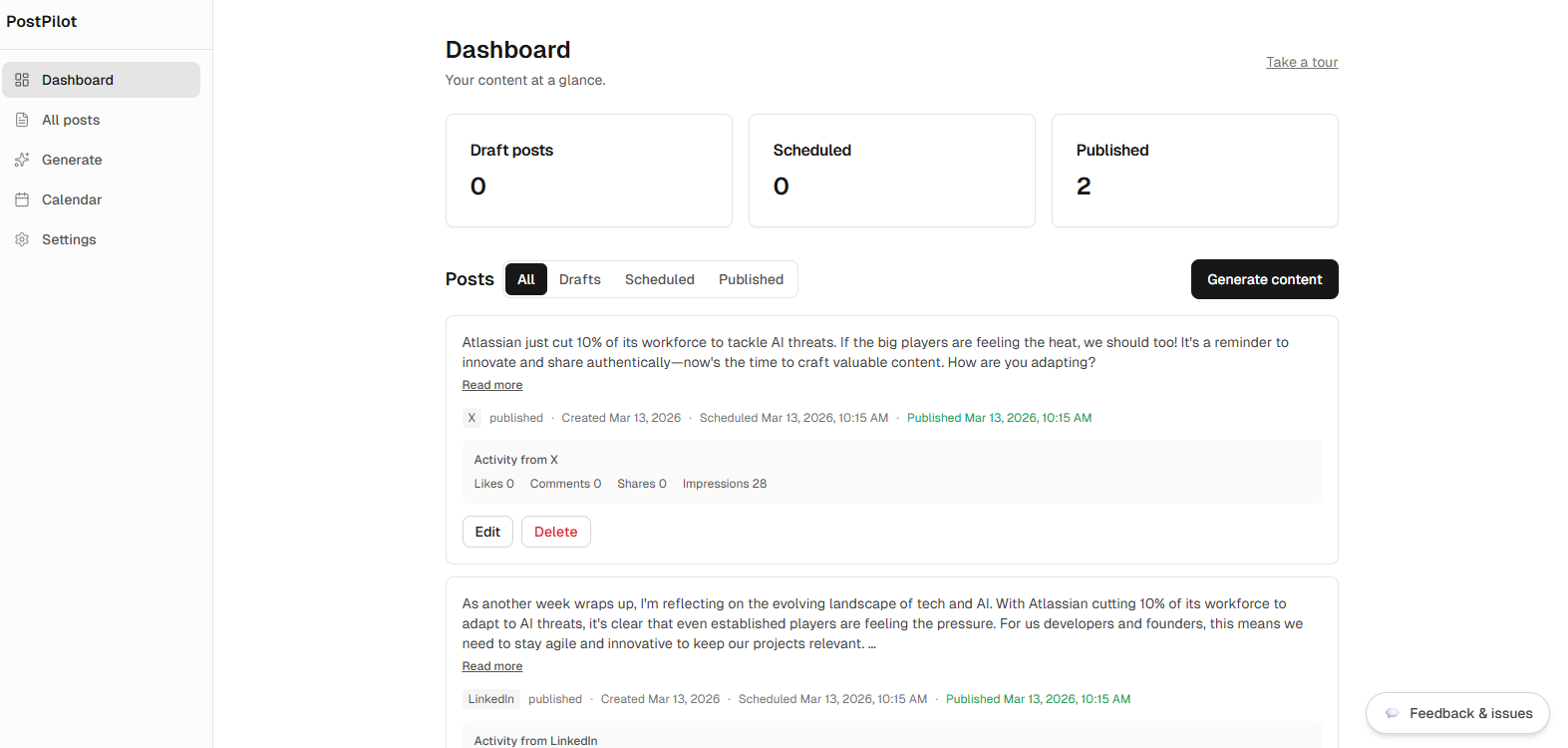Viewport: 1568px width, 748px height.
Task: Delete the X post
Action: pyautogui.click(x=556, y=532)
